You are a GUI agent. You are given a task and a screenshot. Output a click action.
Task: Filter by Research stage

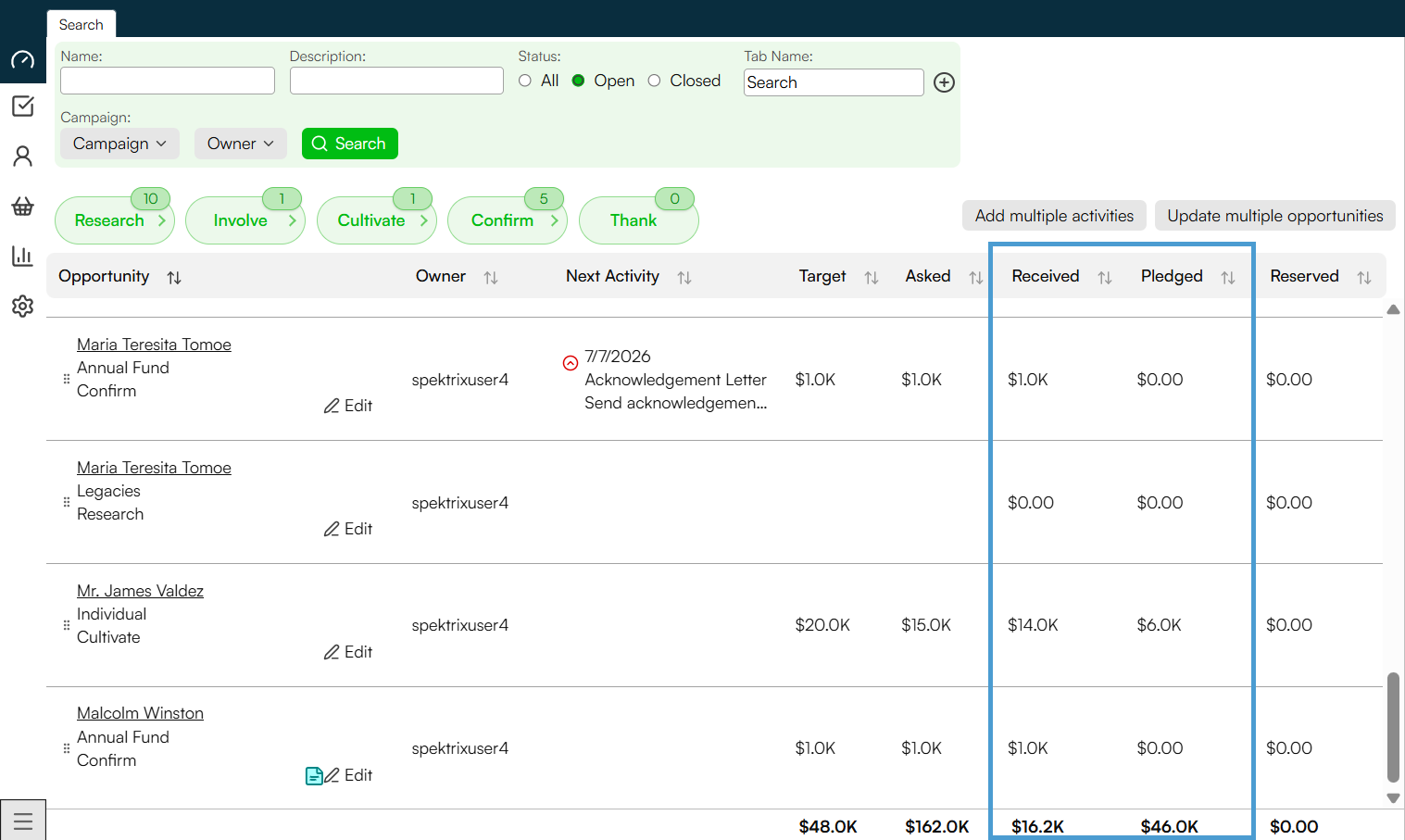(x=115, y=220)
